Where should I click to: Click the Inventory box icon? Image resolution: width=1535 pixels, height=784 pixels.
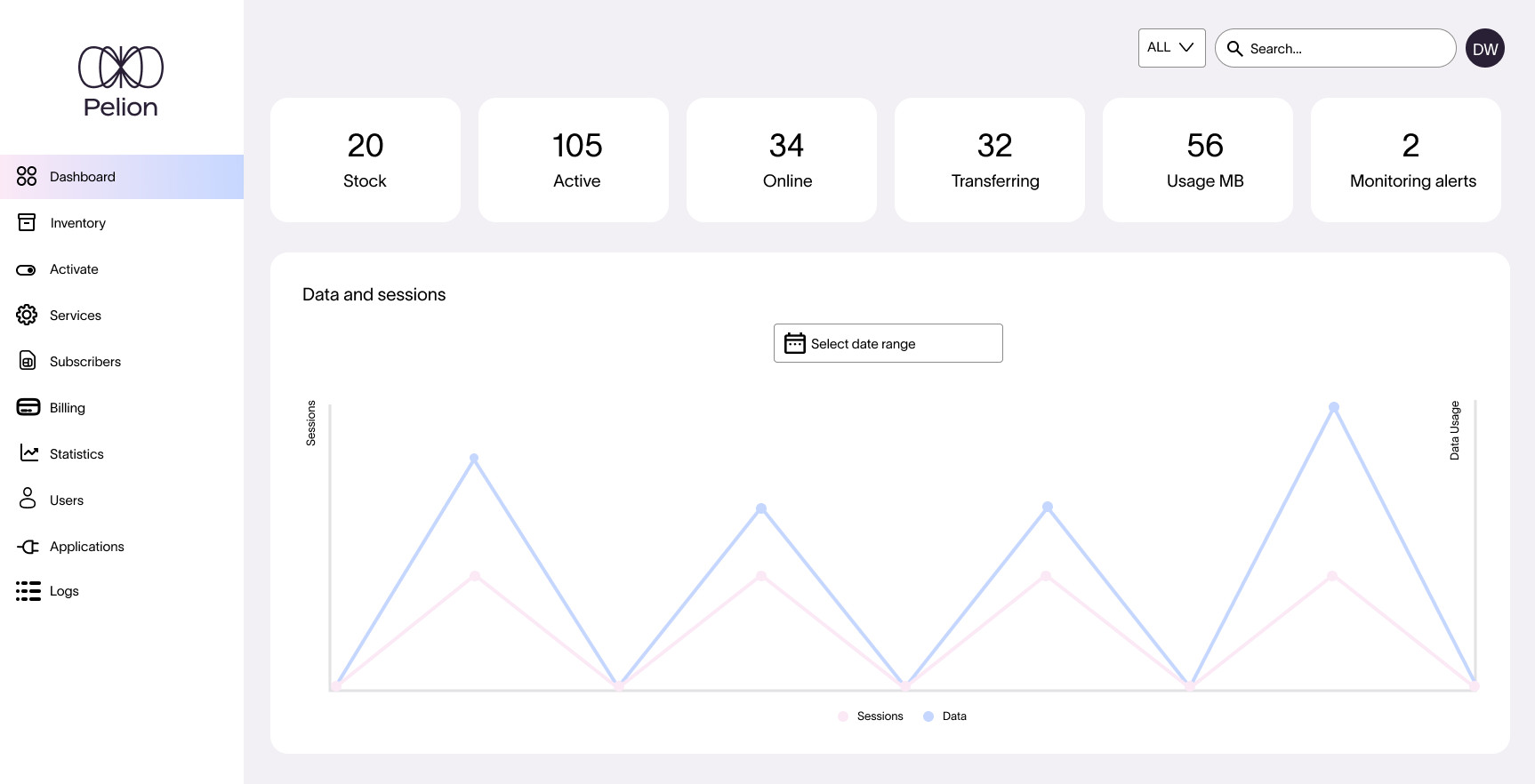(28, 222)
